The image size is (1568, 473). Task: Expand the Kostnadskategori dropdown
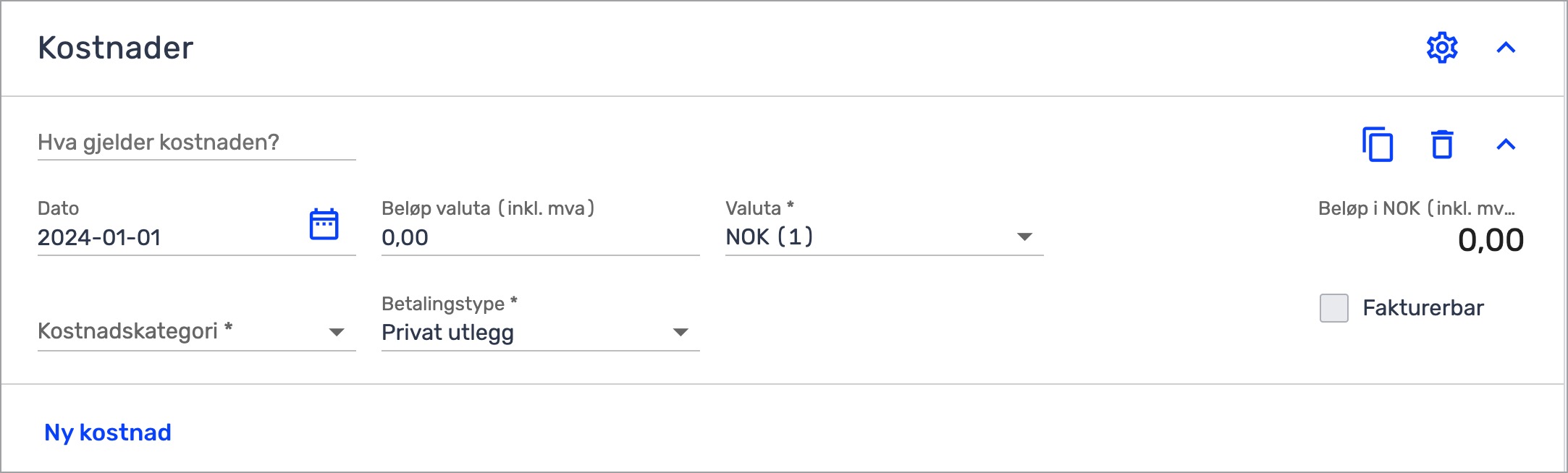tap(196, 332)
